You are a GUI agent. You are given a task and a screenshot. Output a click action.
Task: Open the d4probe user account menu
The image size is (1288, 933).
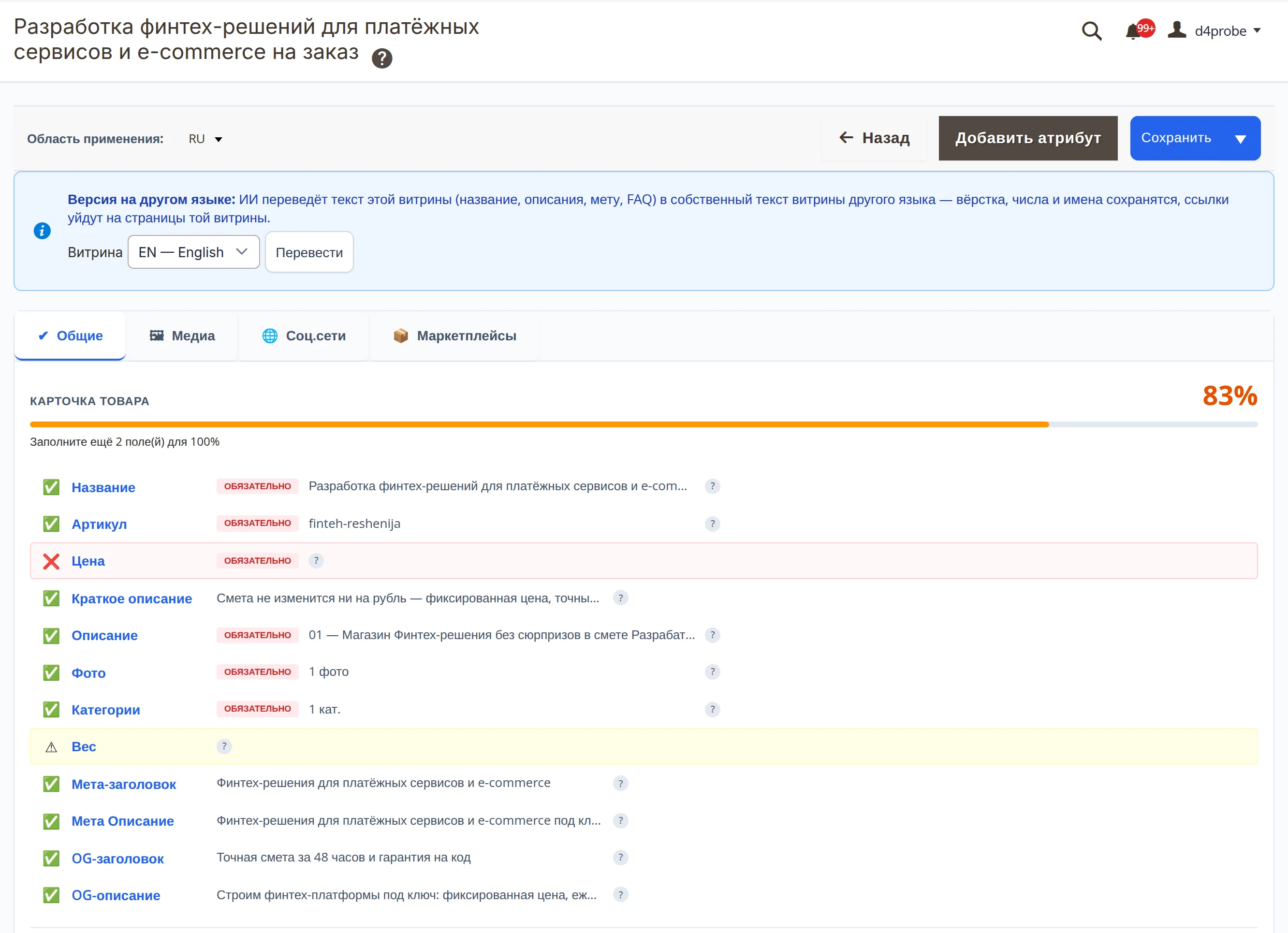[1214, 30]
